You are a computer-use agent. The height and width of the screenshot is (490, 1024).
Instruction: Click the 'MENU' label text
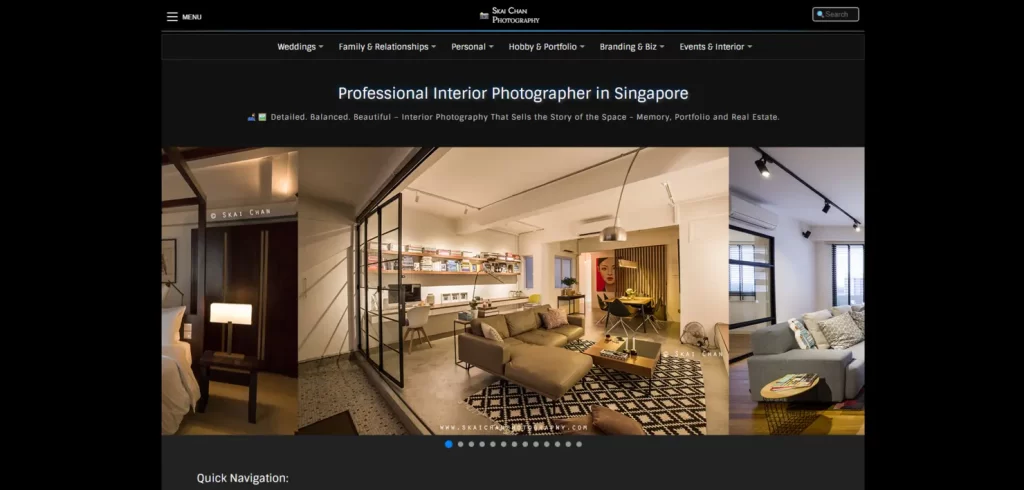[x=192, y=17]
